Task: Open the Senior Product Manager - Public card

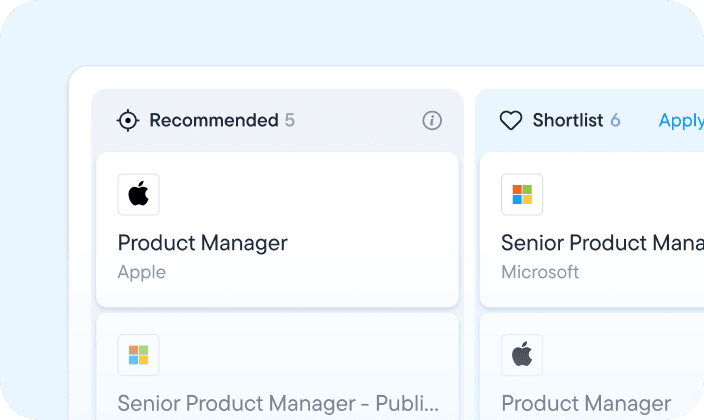Action: click(x=277, y=403)
